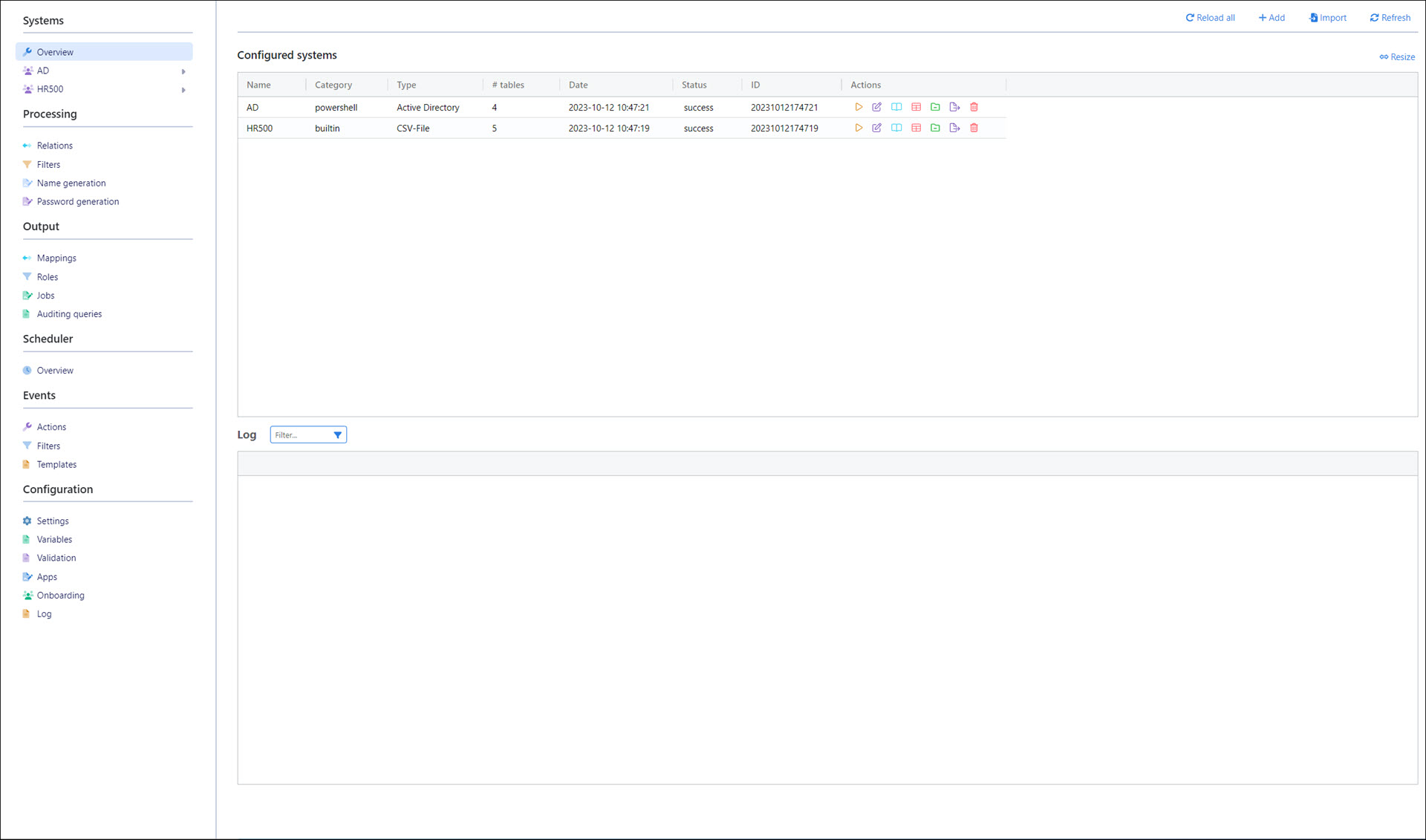Expand the AD tree item arrow
Image resolution: width=1426 pixels, height=840 pixels.
click(x=183, y=71)
